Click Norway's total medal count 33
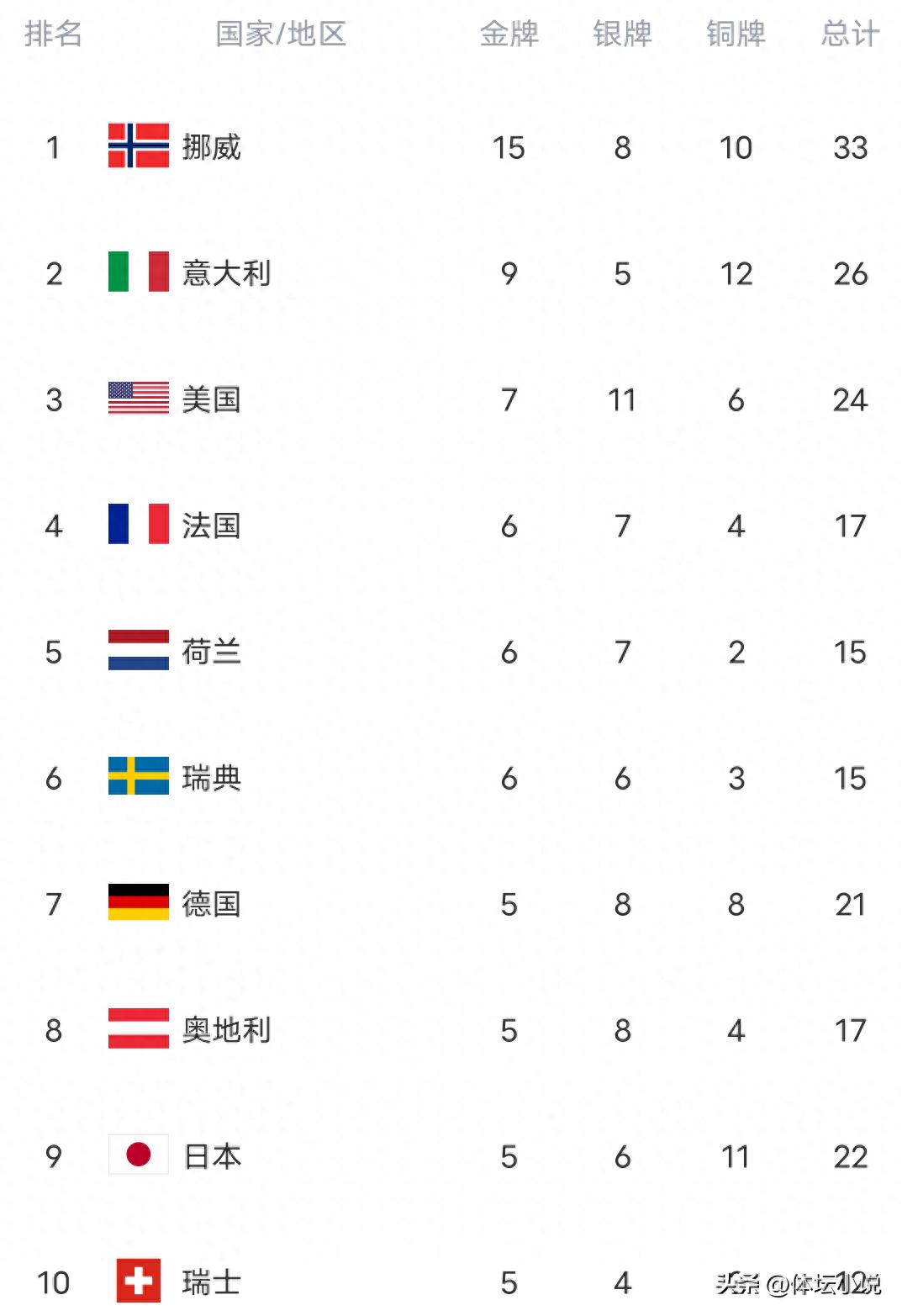This screenshot has width=902, height=1316. tap(850, 148)
